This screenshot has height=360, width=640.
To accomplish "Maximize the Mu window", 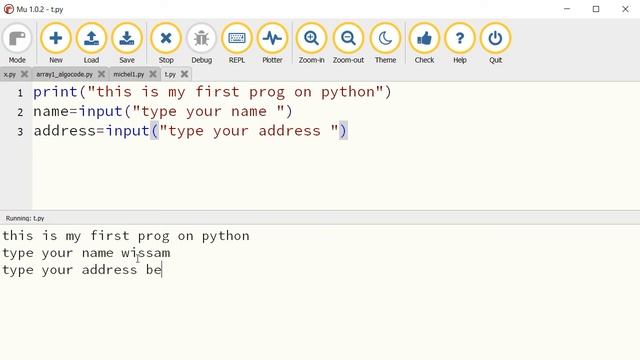I will (x=596, y=9).
